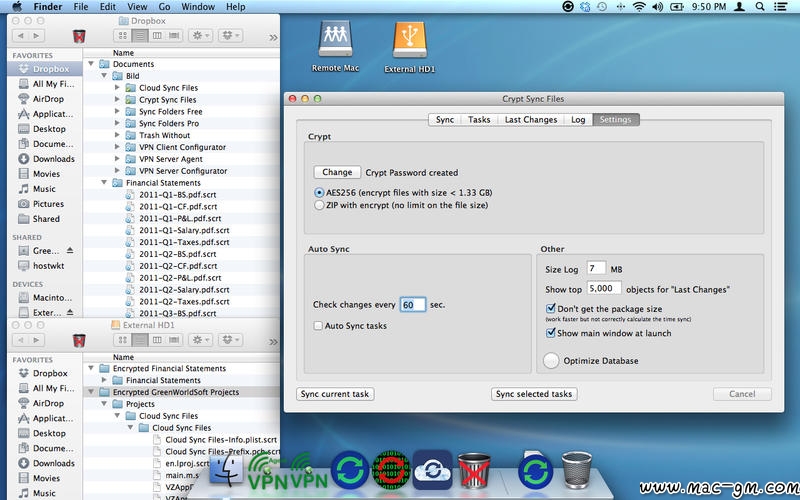Select ZIP with encrypt radio option

319,205
